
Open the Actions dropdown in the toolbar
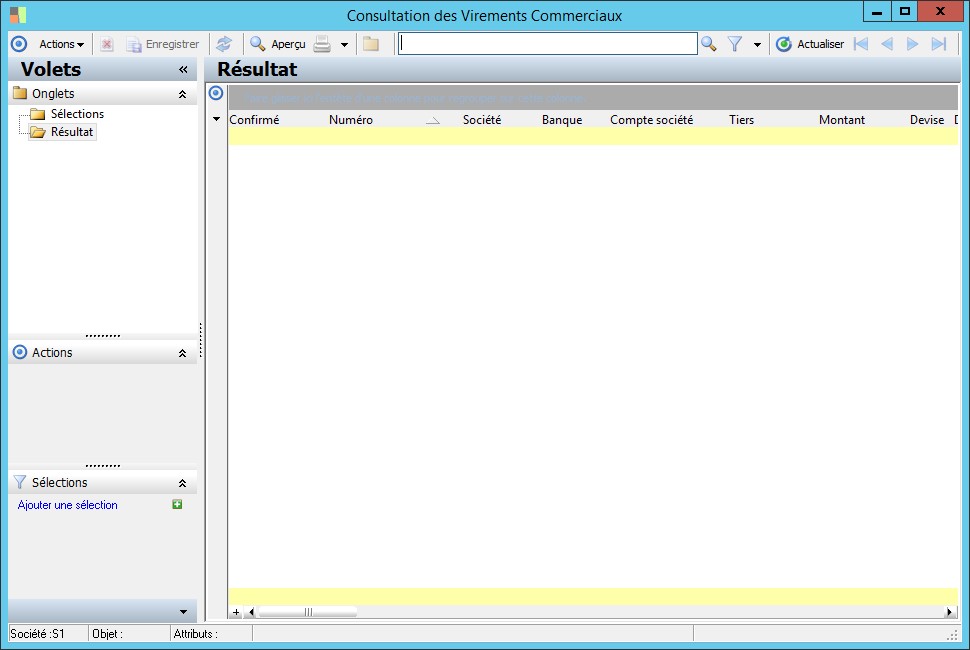pyautogui.click(x=61, y=44)
